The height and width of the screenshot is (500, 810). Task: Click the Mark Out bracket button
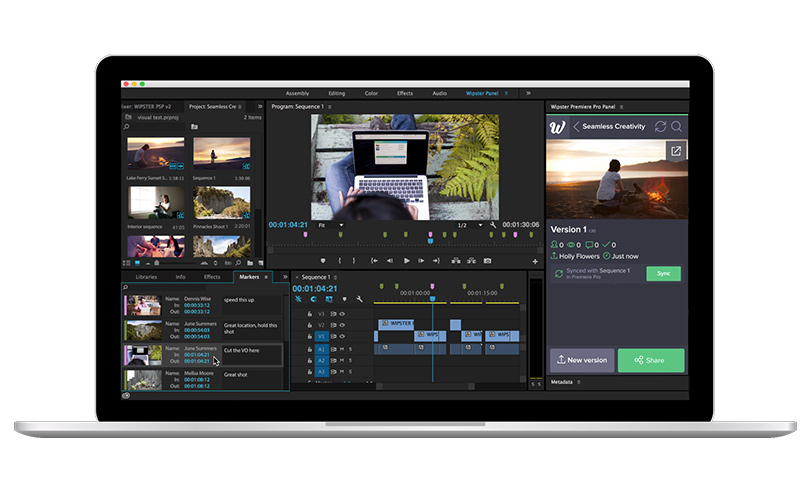(x=354, y=261)
